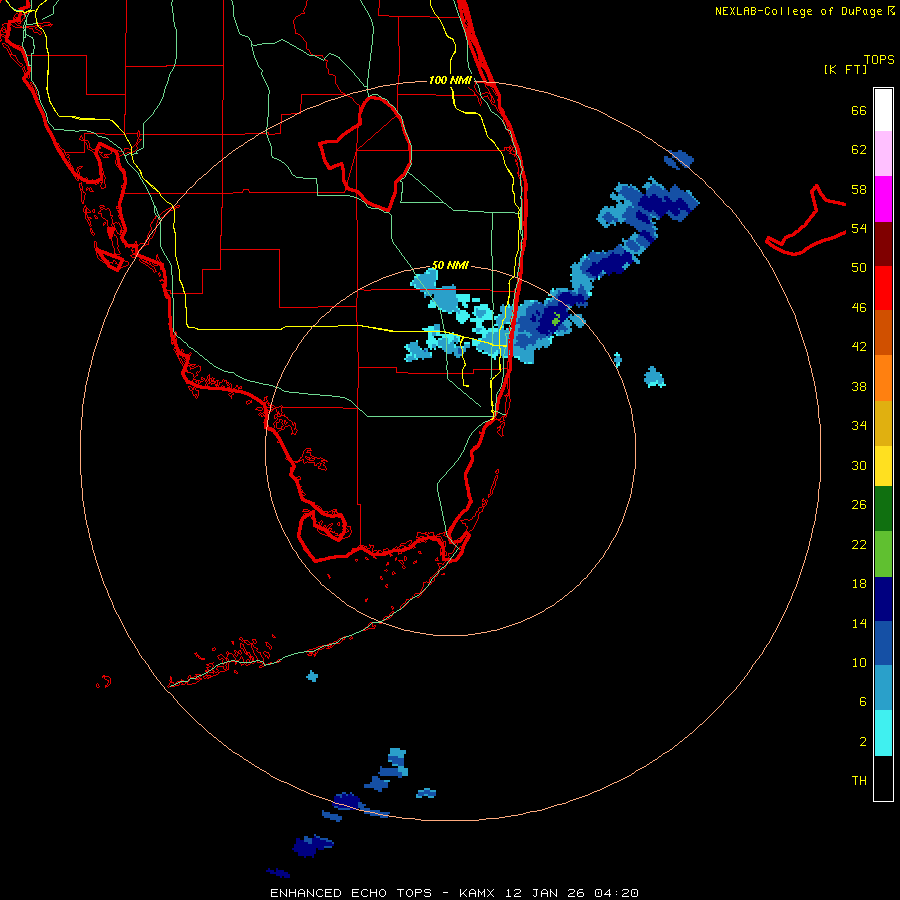Click the 'TOPS' legend title
The width and height of the screenshot is (900, 900).
[879, 60]
